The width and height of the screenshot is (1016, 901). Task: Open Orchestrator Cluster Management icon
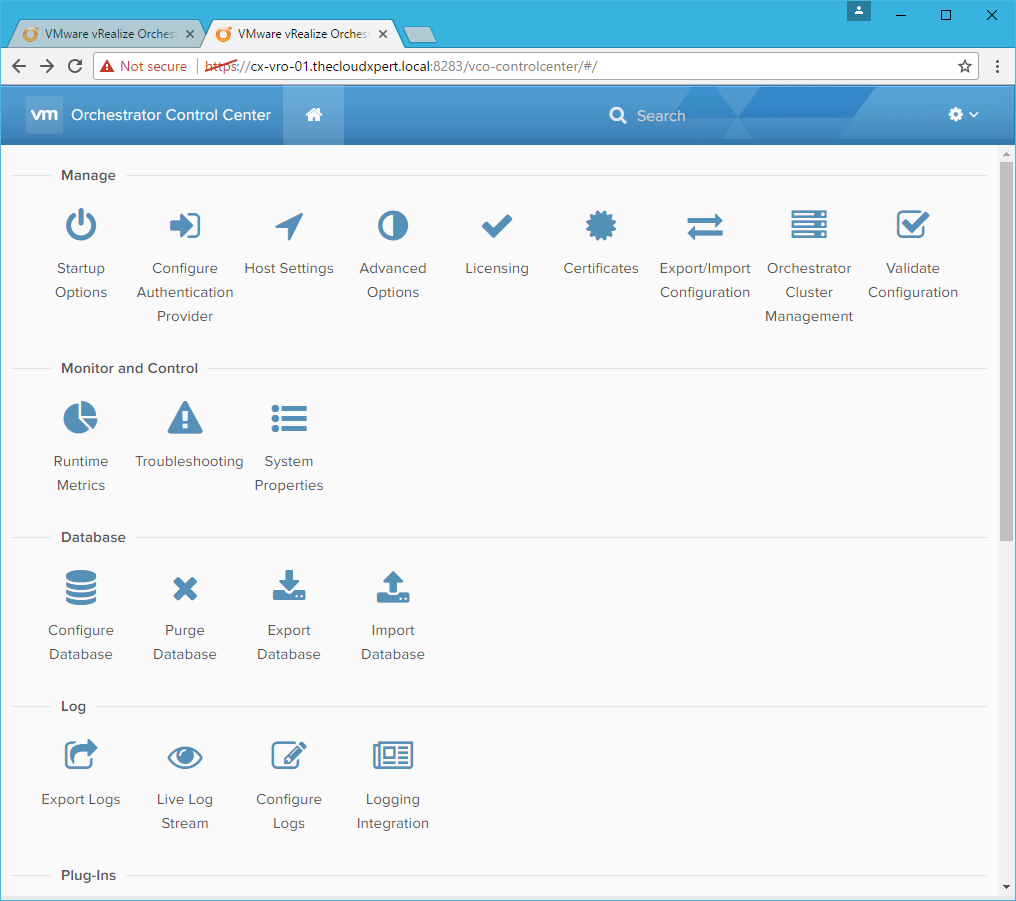tap(809, 226)
